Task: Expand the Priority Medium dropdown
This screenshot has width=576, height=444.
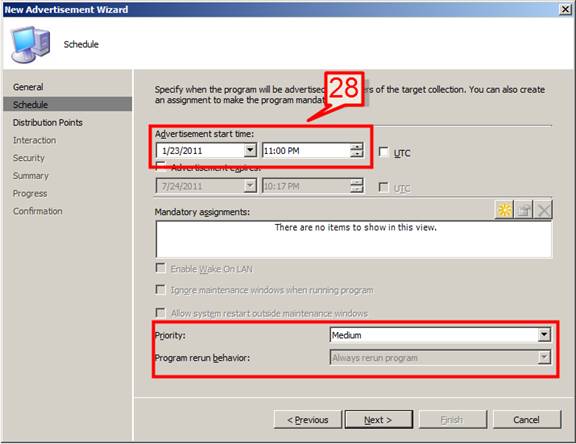Action: 544,335
